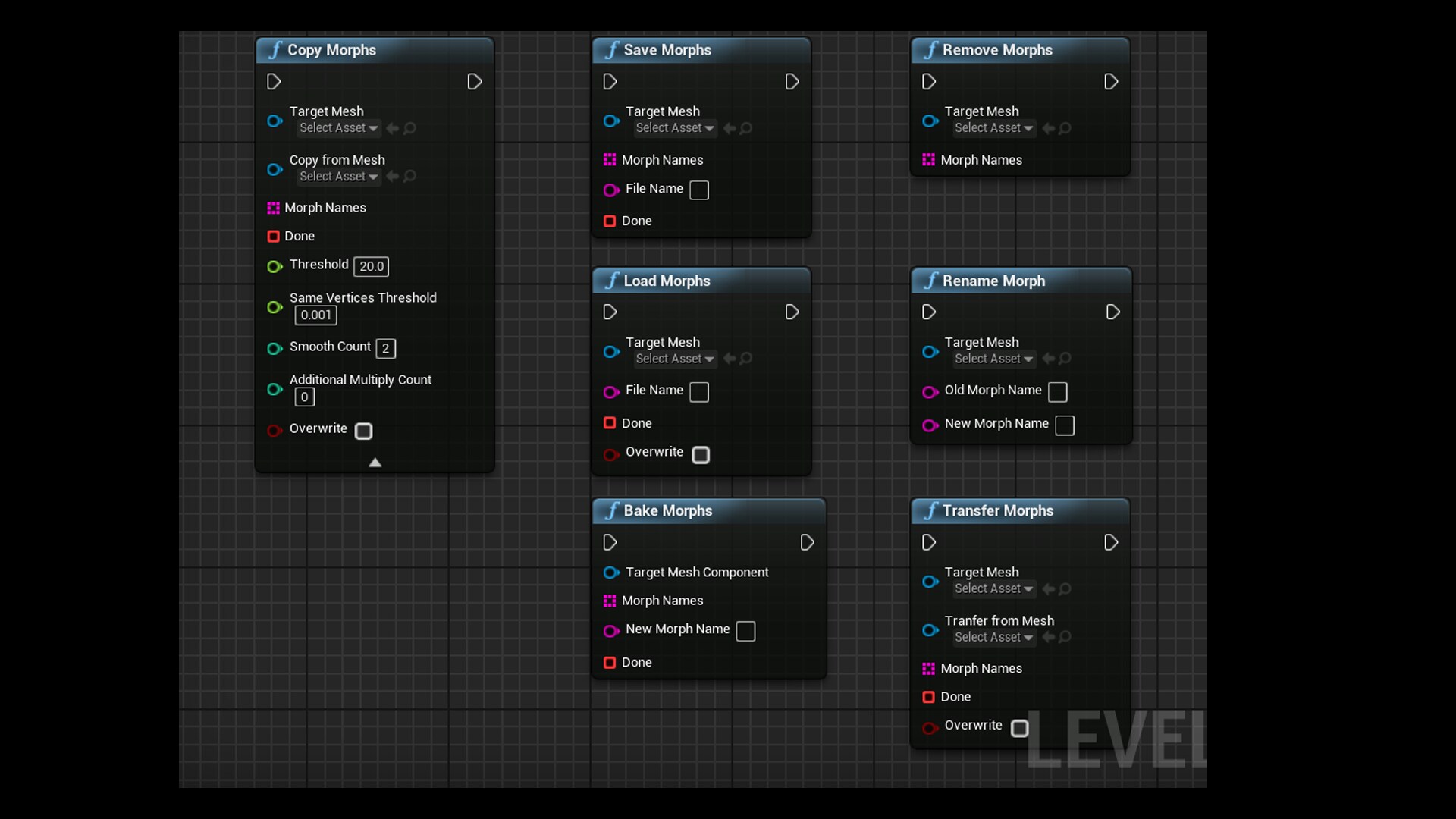1456x819 pixels.
Task: Click the Threshold float pin on Copy Morphs
Action: [275, 266]
